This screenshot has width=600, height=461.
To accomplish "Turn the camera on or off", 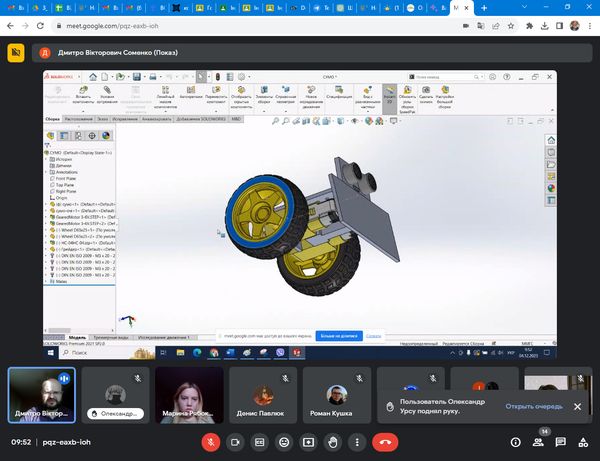I will tap(236, 441).
